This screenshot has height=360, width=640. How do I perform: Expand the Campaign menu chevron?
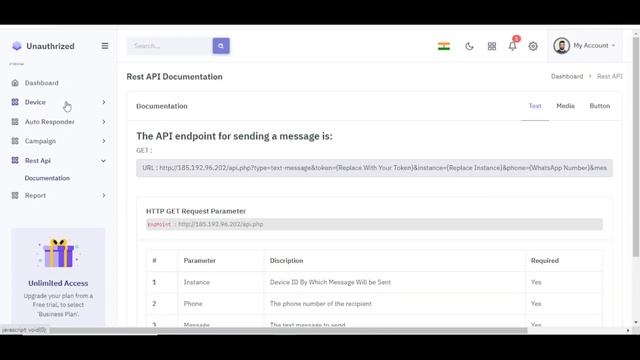click(104, 141)
